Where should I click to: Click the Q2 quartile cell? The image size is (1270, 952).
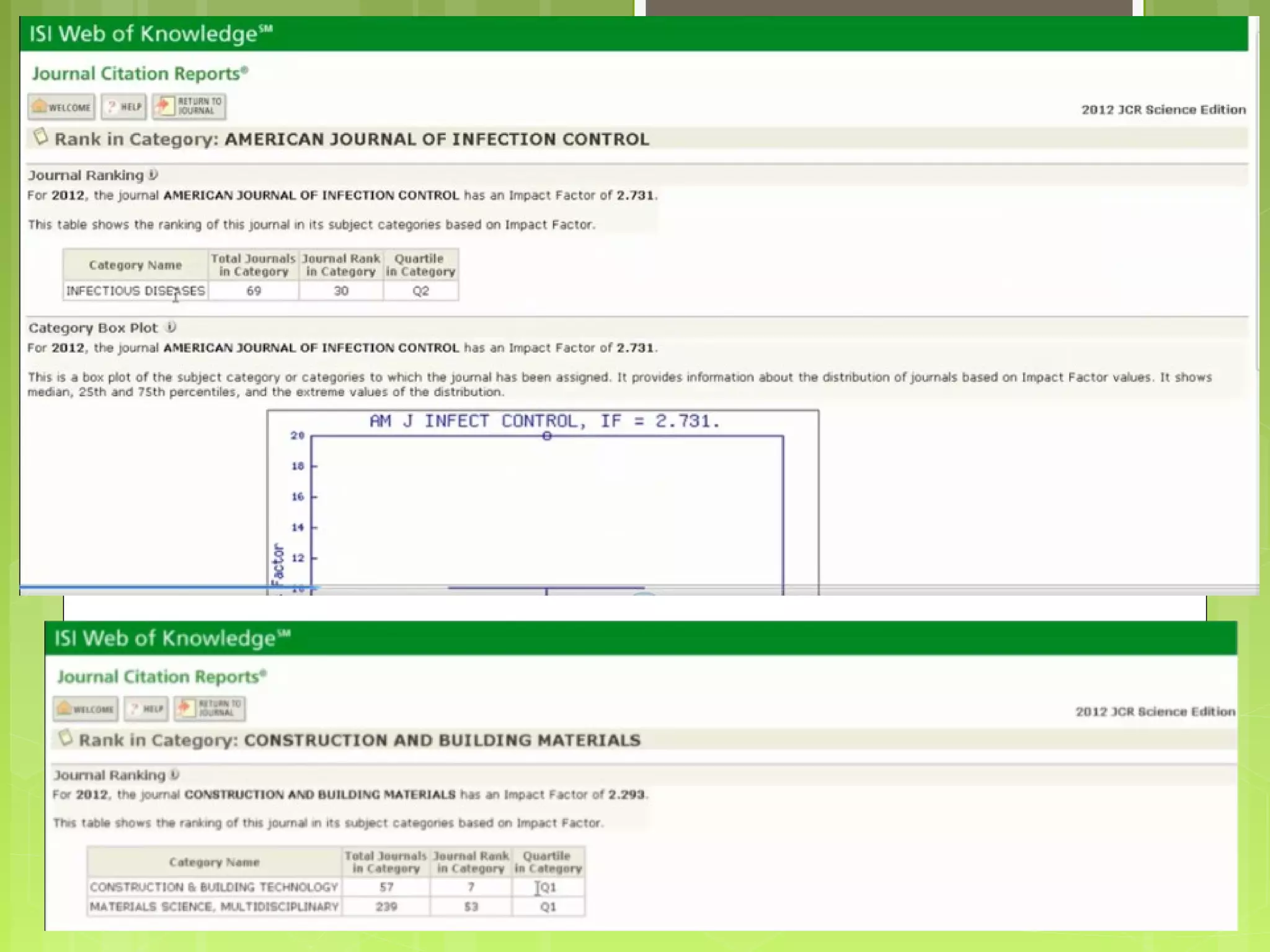pos(420,291)
